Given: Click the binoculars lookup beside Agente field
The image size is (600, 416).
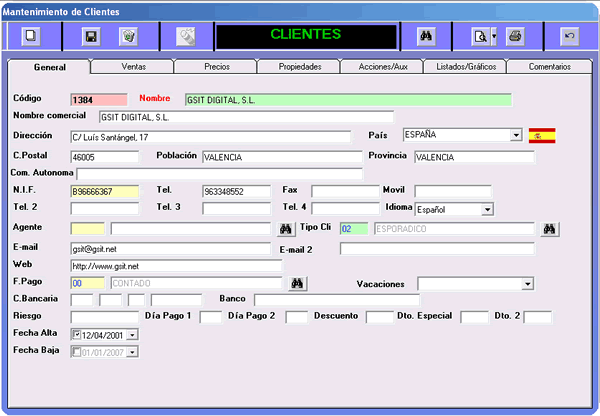Looking at the screenshot, I should click(x=285, y=229).
